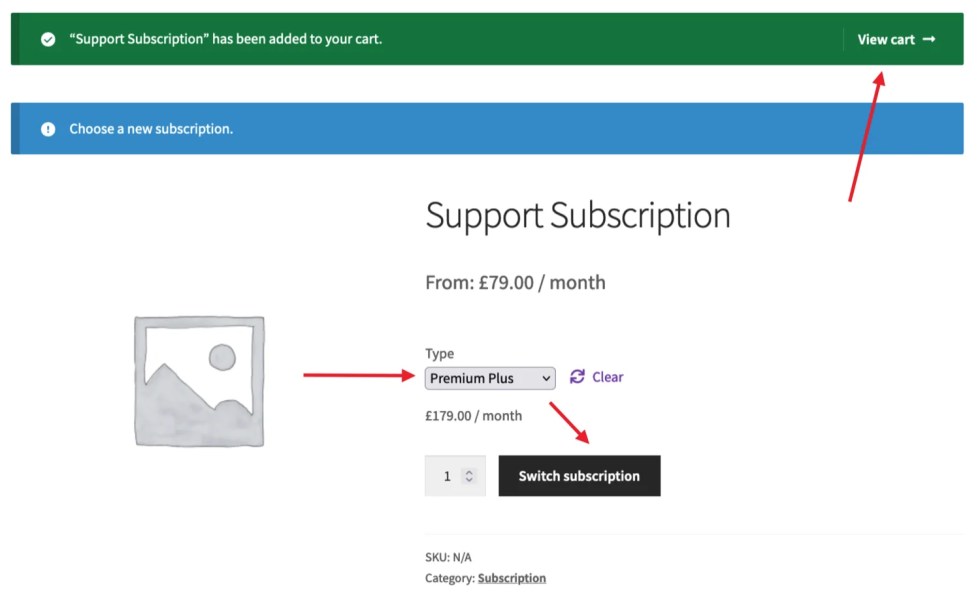Image resolution: width=980 pixels, height=597 pixels.
Task: Click the Support Subscription product title
Action: tap(578, 216)
